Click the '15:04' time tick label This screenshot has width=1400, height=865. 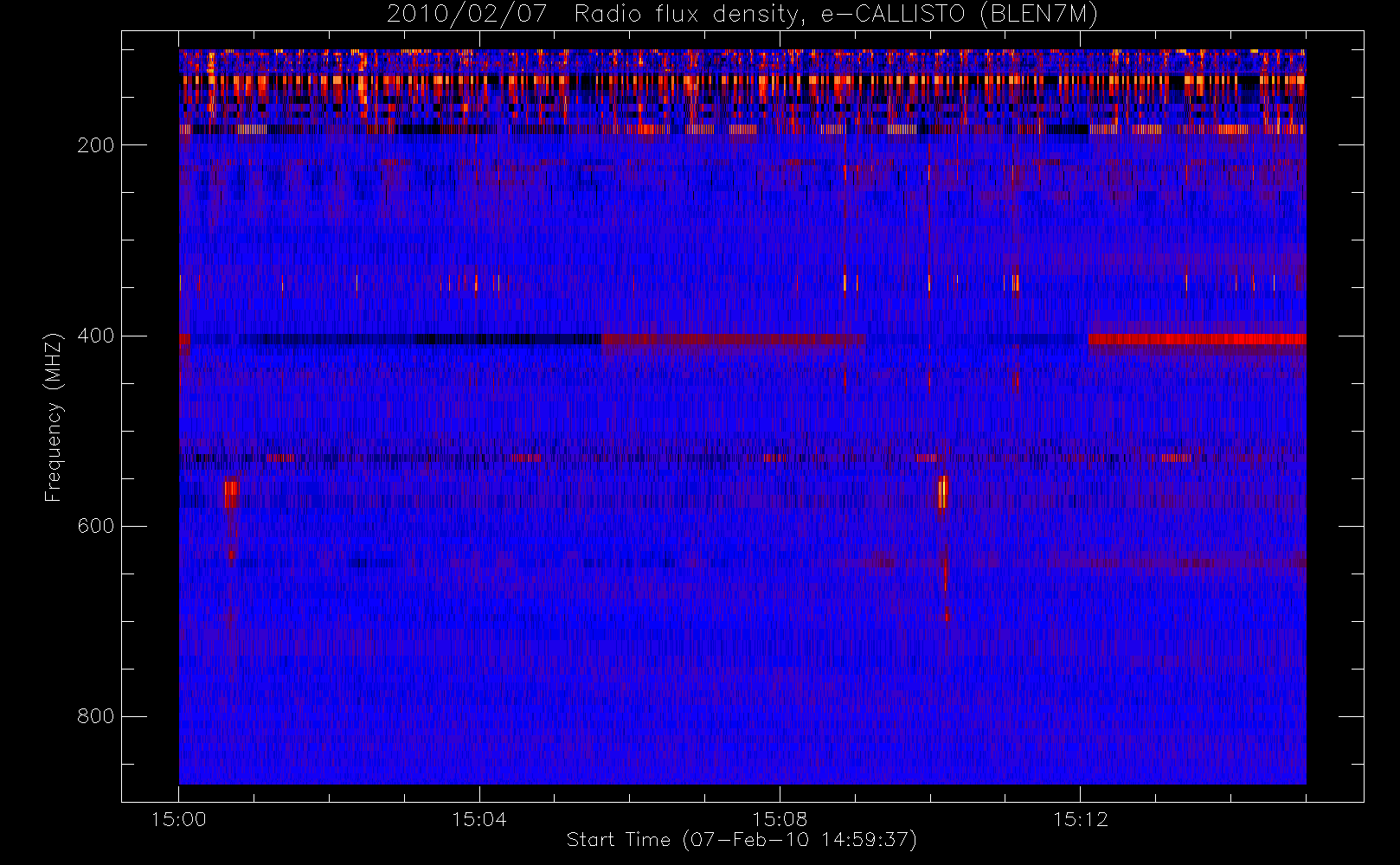click(x=479, y=819)
